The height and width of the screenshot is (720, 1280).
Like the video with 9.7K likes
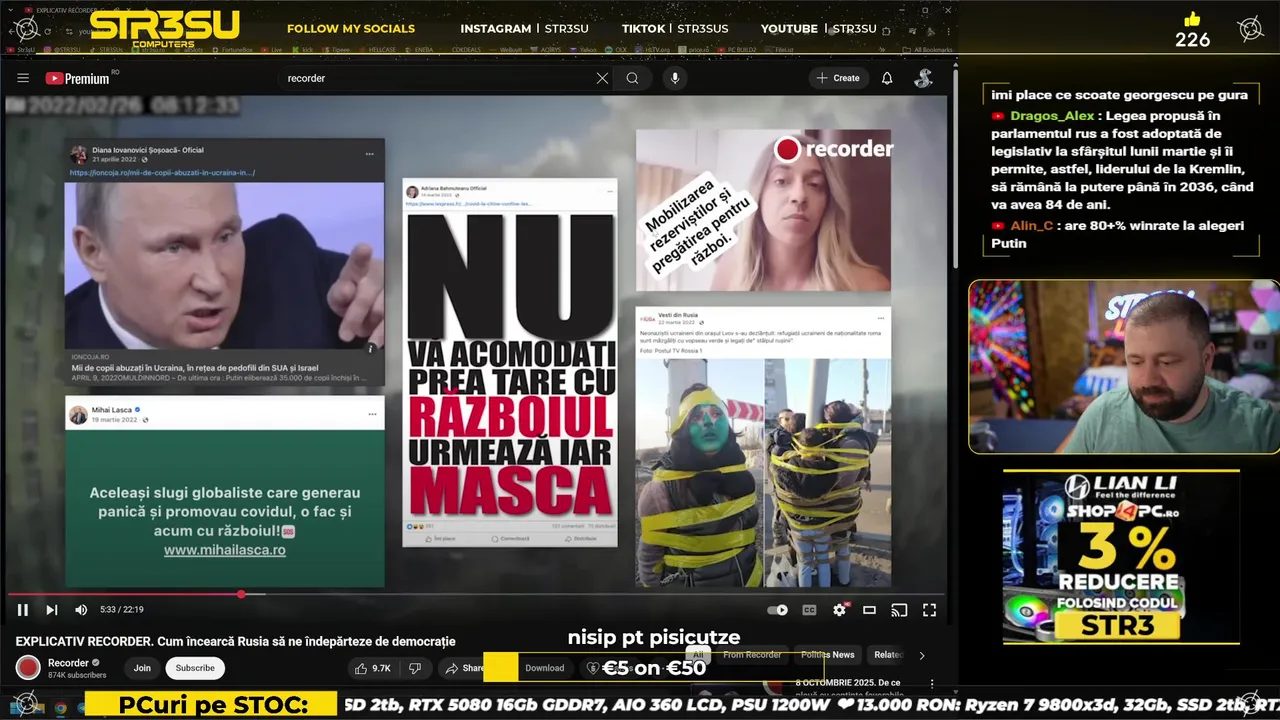pos(372,668)
